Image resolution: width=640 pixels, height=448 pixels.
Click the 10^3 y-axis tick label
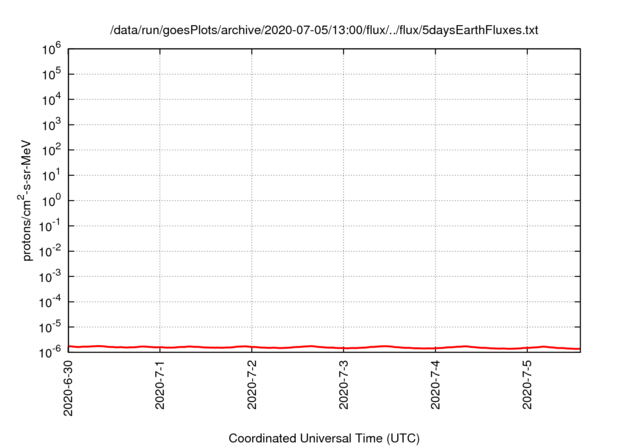(51, 124)
